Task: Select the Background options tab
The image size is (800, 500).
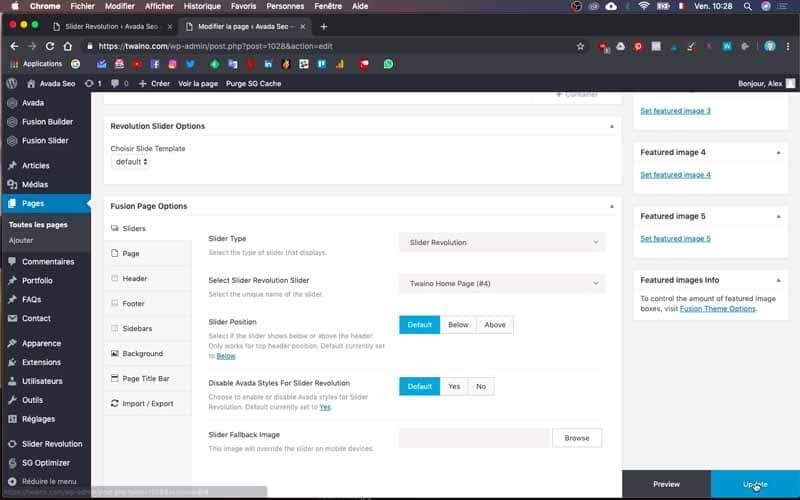Action: [147, 353]
